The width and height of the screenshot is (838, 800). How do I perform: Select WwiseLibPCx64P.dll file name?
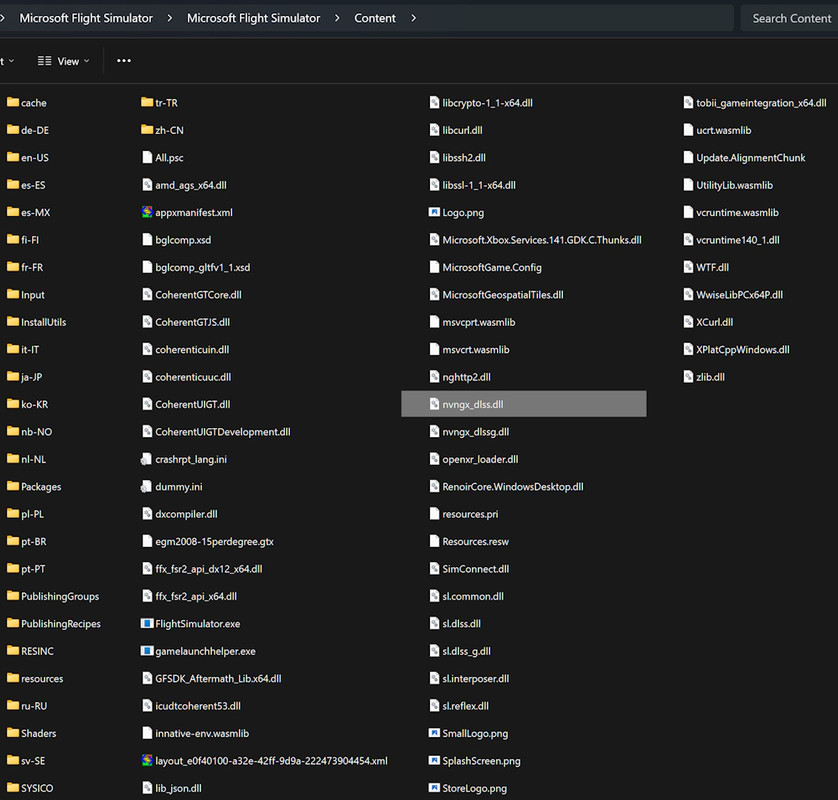[740, 294]
